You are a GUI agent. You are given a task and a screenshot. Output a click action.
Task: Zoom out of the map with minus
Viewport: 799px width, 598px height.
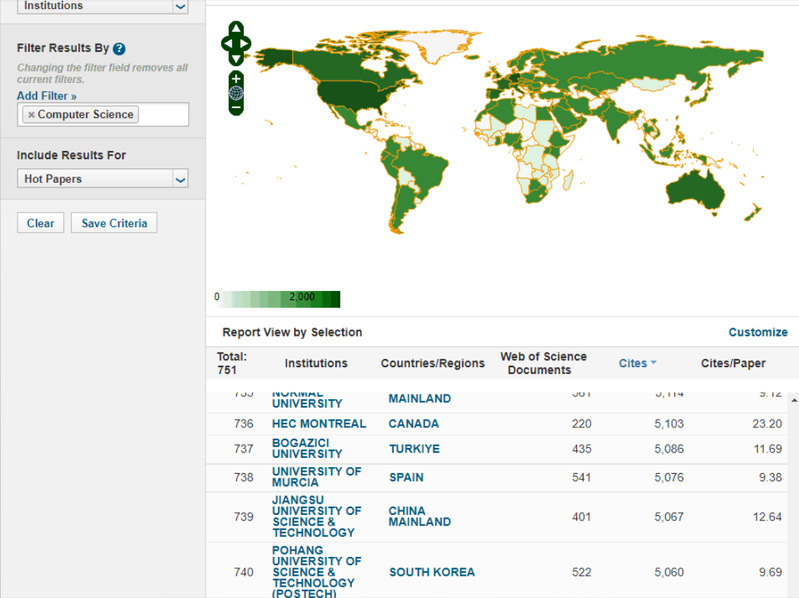tap(236, 106)
